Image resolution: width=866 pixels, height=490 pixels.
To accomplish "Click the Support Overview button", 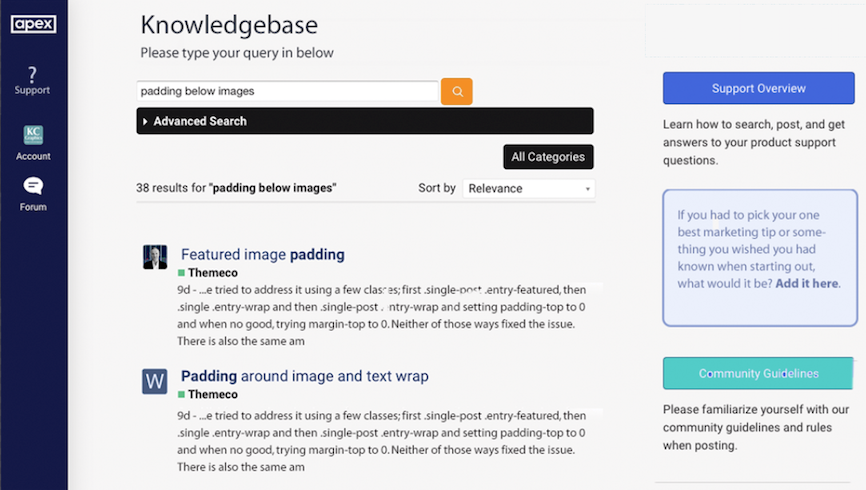I will click(x=758, y=88).
